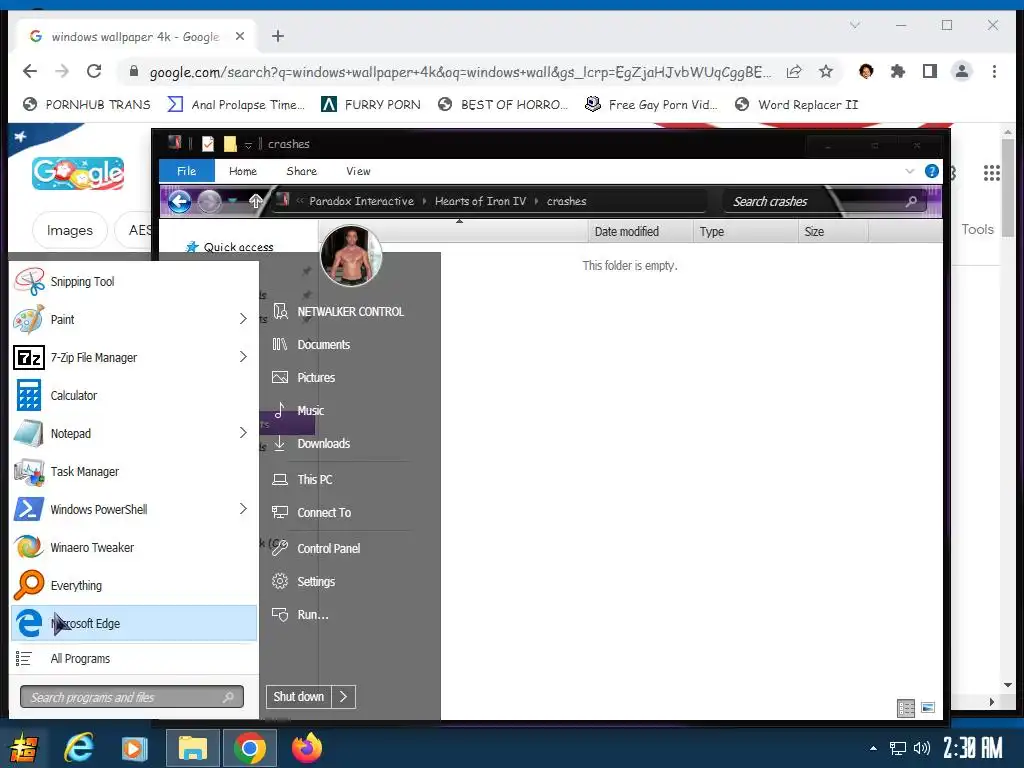Click Start button on taskbar

(x=24, y=748)
